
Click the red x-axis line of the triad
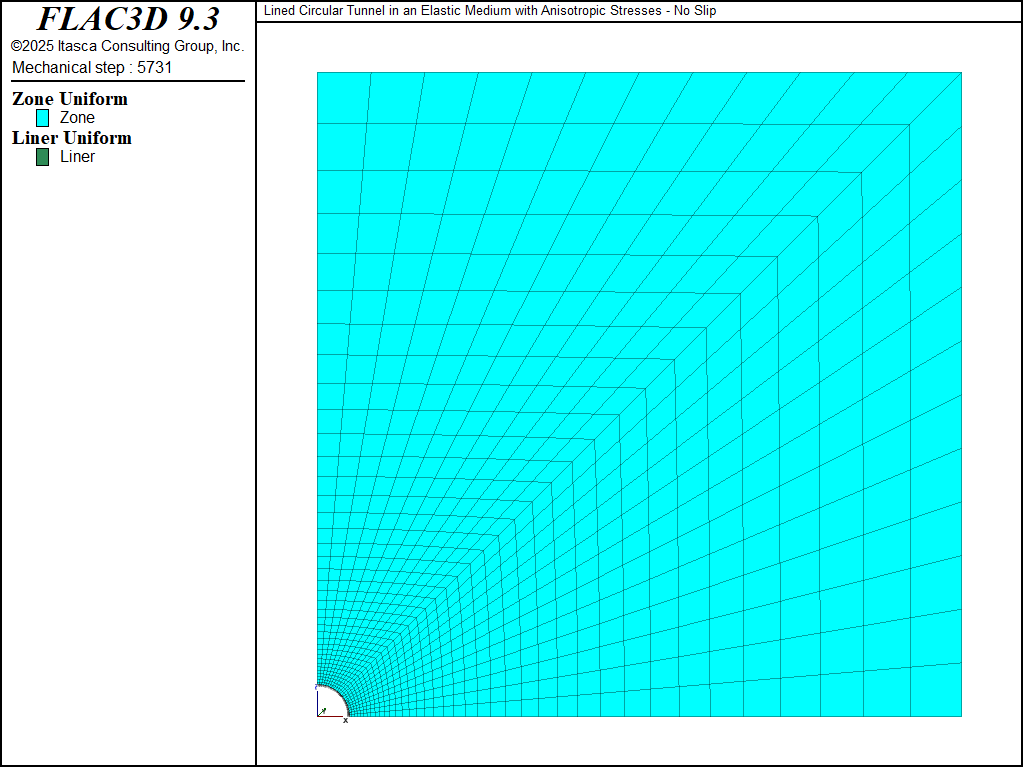coord(332,716)
